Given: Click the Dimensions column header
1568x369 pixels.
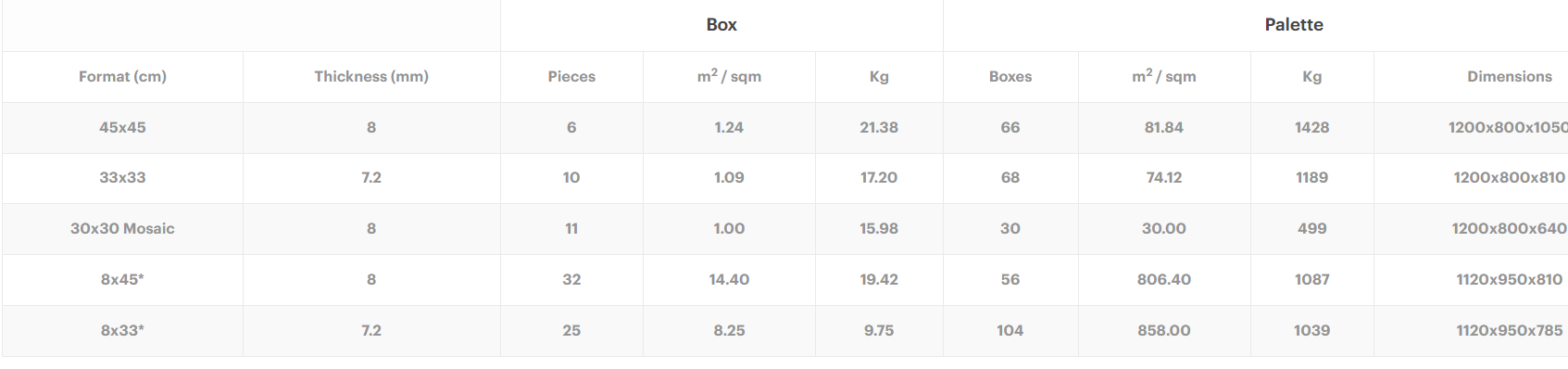Looking at the screenshot, I should click(x=1509, y=77).
